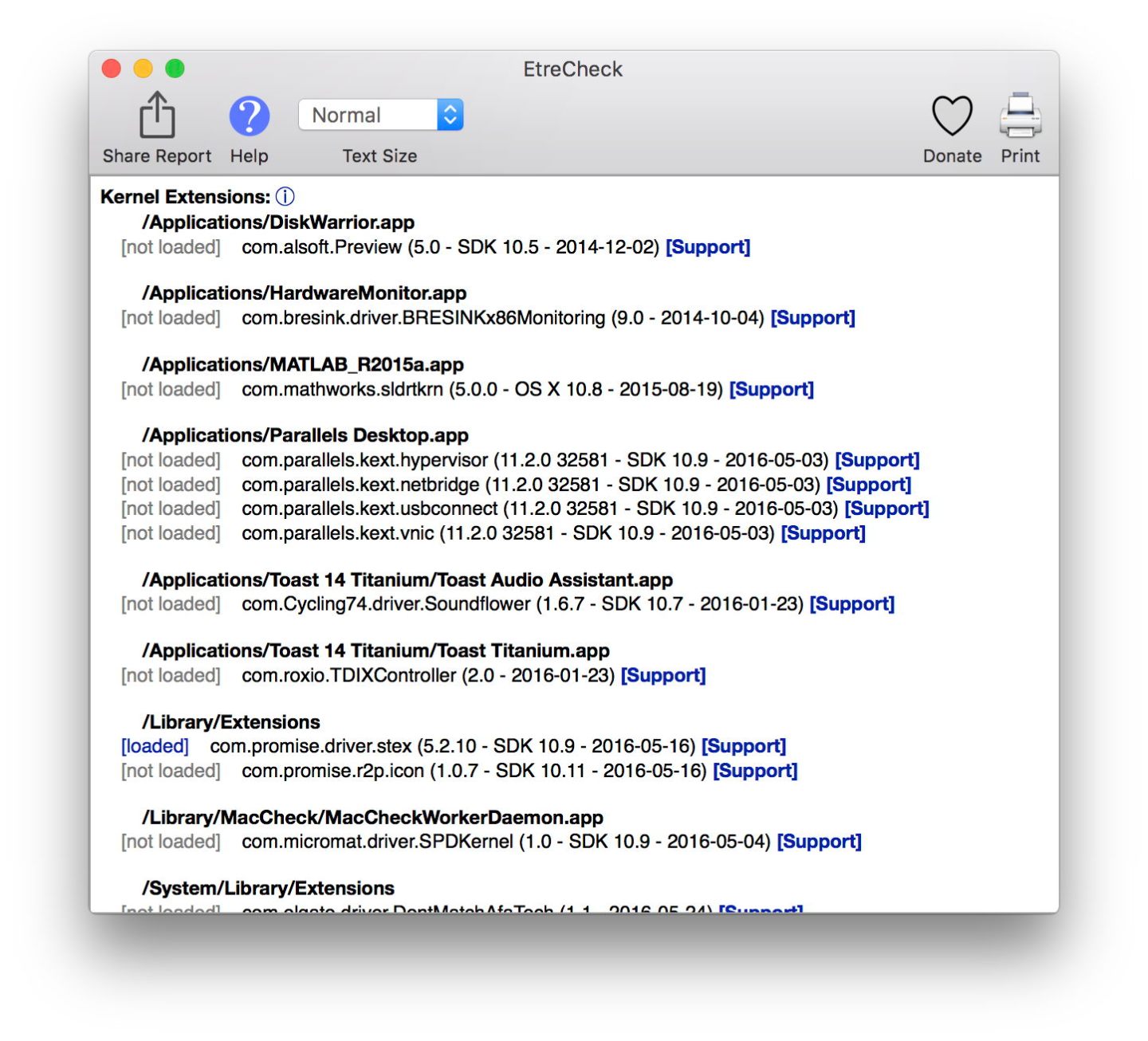Open the Support link for com.micromat.driver.SPDKernel
The height and width of the screenshot is (1041, 1148).
[819, 842]
